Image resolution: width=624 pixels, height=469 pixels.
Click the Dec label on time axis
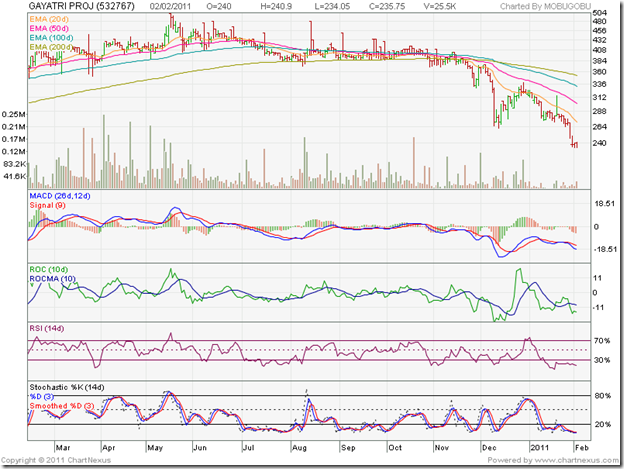tap(489, 448)
